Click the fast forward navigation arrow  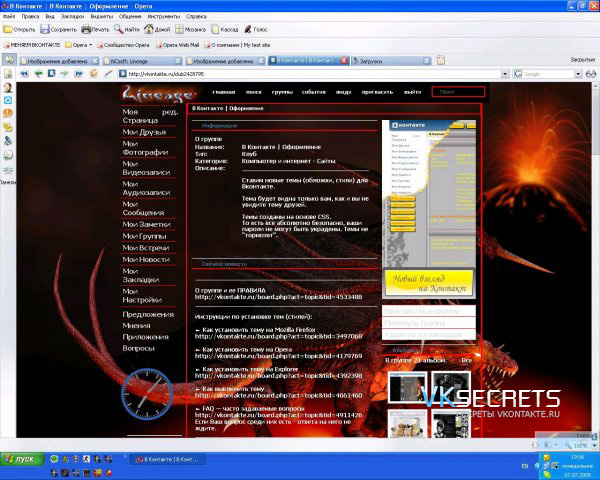tap(79, 73)
